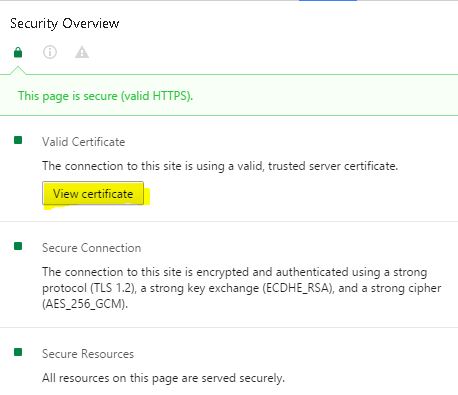Viewport: 458px width, 395px height.
Task: Open the View certificate button
Action: (93, 193)
